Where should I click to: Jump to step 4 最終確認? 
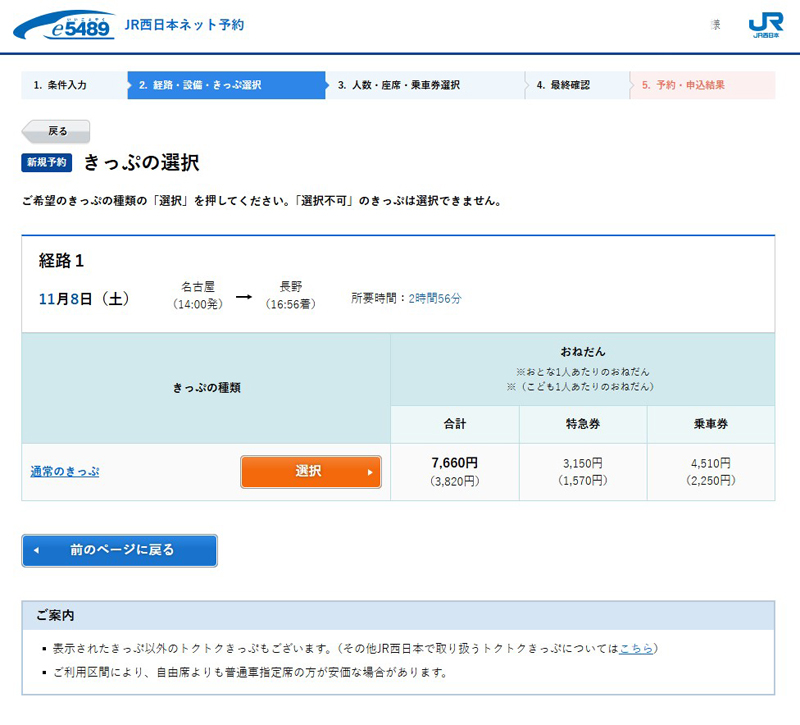[x=576, y=85]
